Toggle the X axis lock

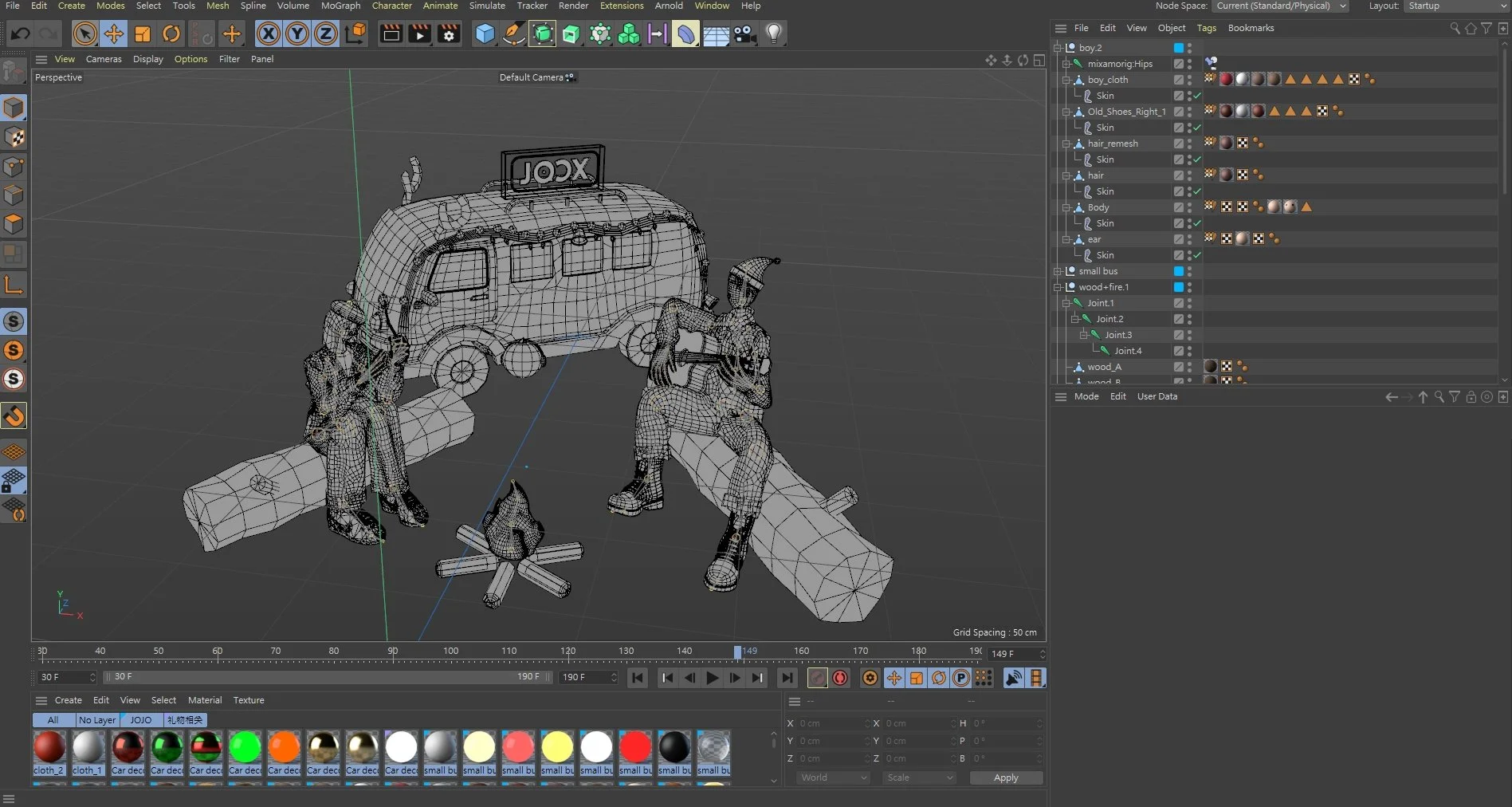click(269, 33)
